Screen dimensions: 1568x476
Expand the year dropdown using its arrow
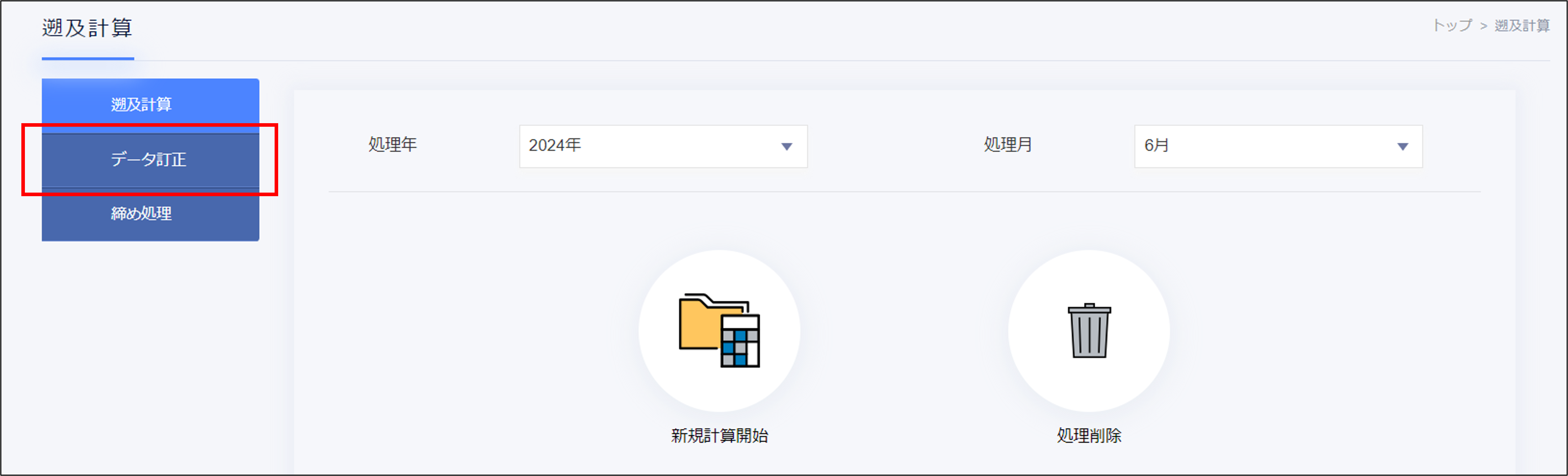(788, 146)
